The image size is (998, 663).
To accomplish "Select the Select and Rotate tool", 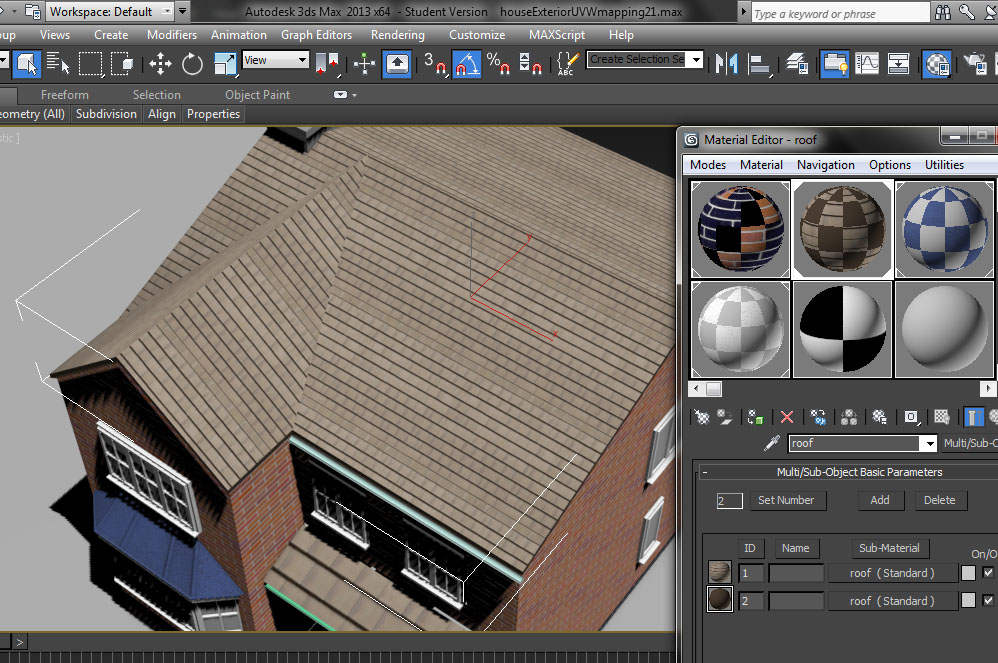I will point(192,64).
